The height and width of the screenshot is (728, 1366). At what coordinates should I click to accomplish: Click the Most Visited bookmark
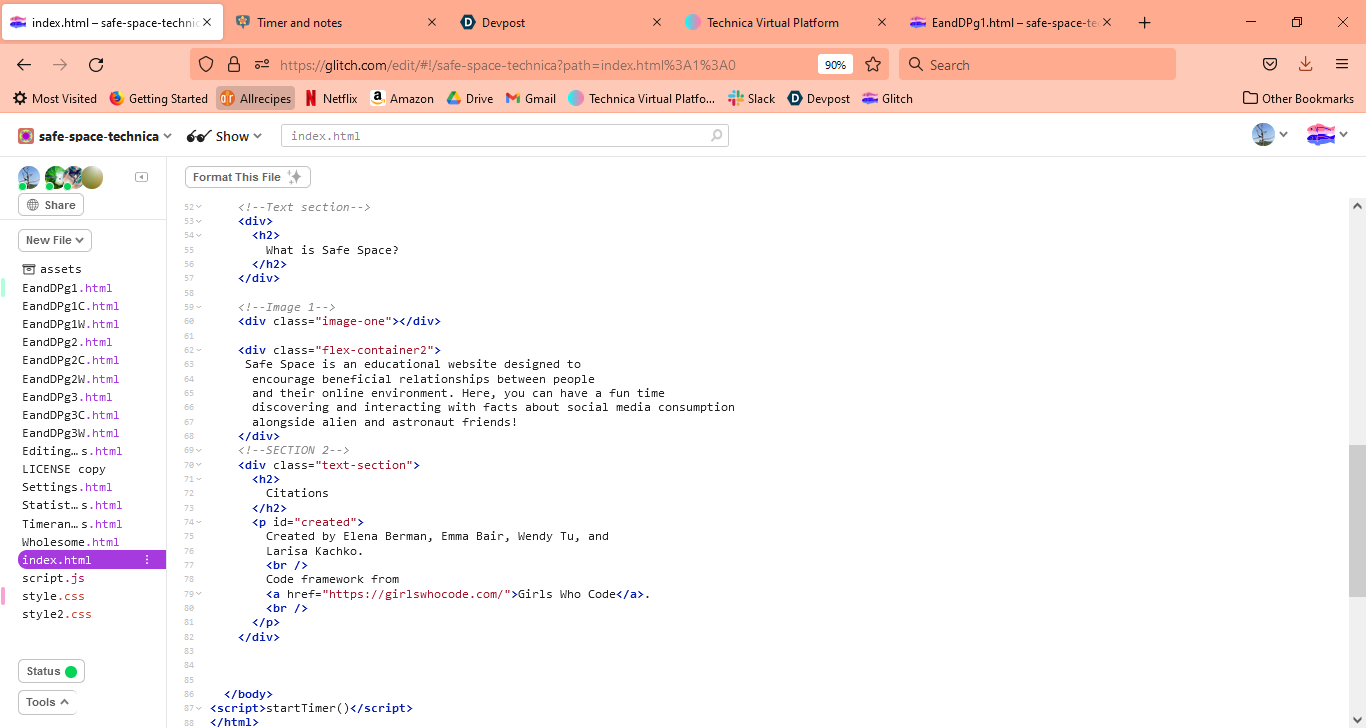pos(55,98)
